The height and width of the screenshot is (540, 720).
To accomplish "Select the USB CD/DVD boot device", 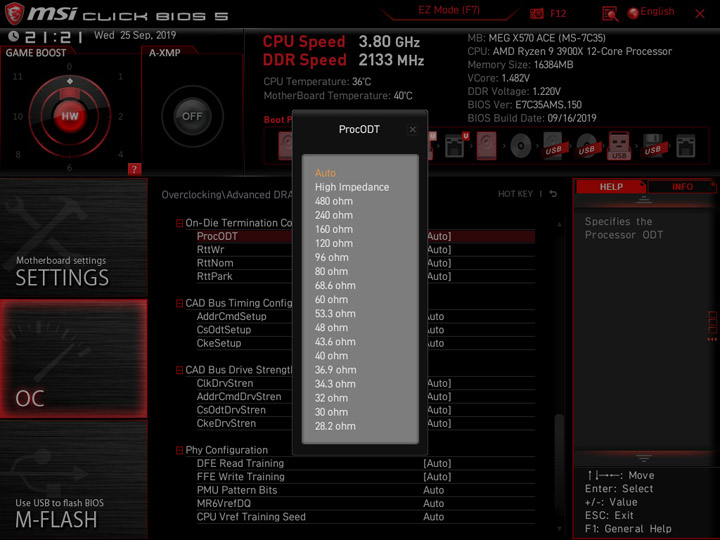I will point(587,146).
